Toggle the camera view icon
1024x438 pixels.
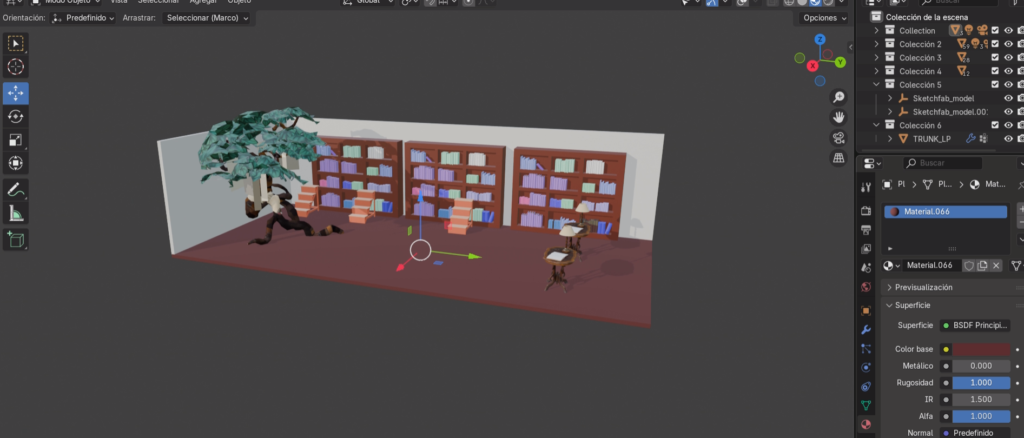click(839, 138)
